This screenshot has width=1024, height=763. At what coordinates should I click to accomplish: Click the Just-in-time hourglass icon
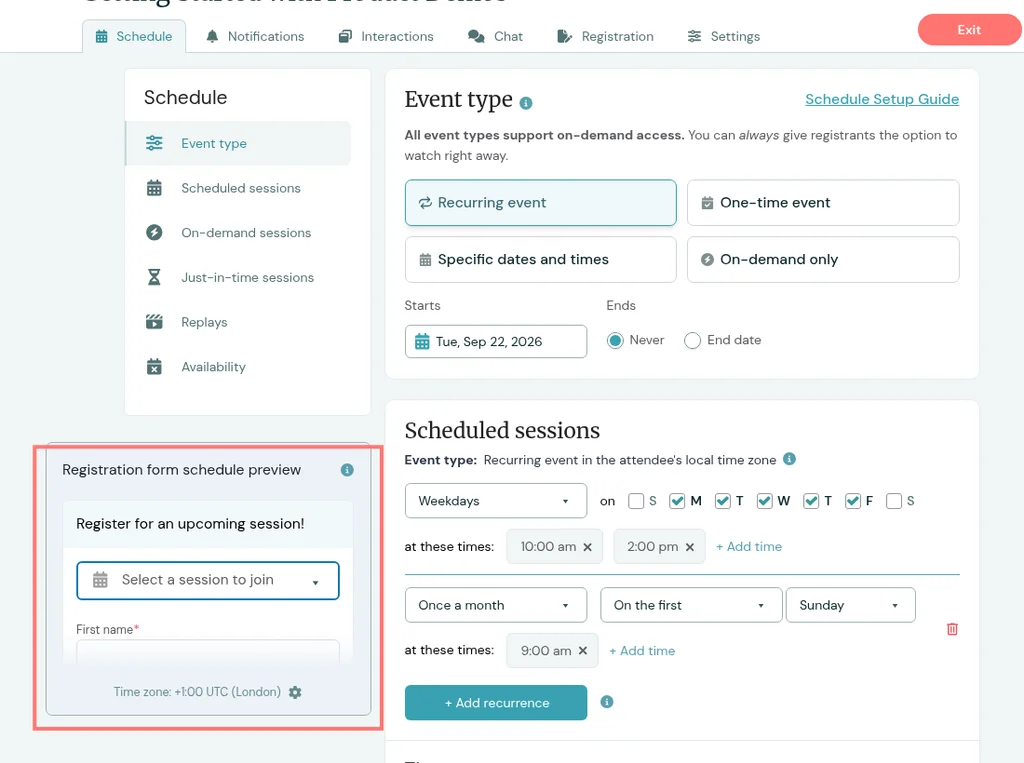point(154,278)
